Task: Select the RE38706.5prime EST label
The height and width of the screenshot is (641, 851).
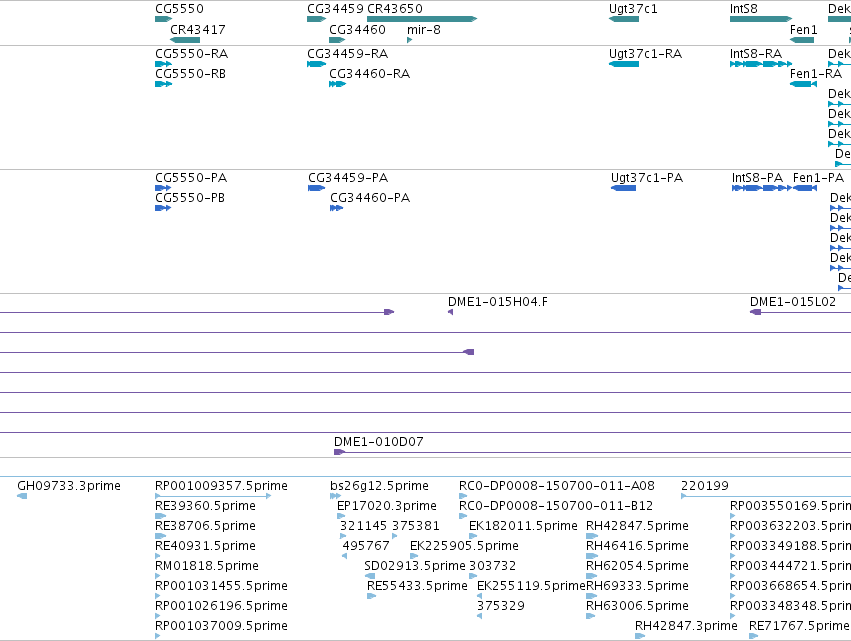Action: tap(205, 526)
